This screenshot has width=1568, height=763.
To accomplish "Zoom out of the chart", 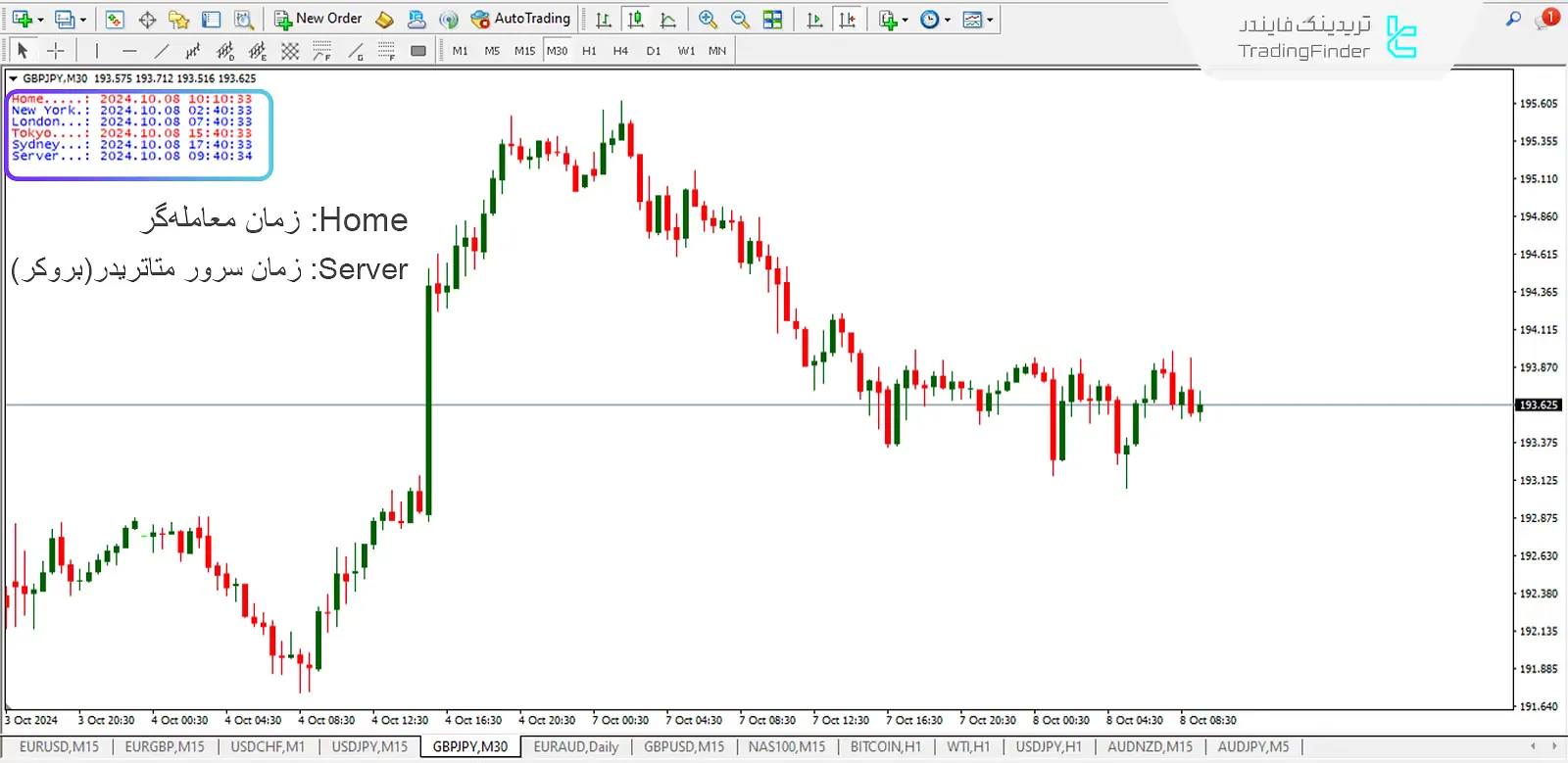I will 740,20.
